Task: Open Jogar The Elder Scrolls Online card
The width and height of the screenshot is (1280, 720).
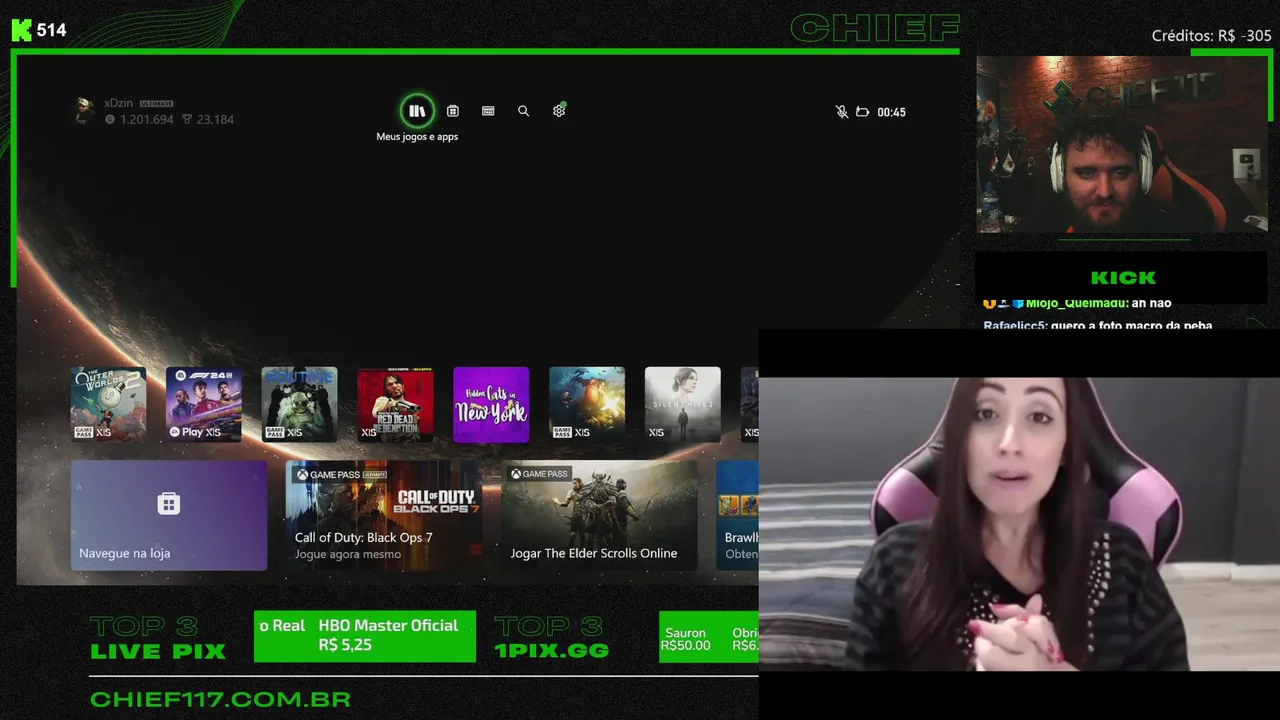Action: click(x=600, y=515)
